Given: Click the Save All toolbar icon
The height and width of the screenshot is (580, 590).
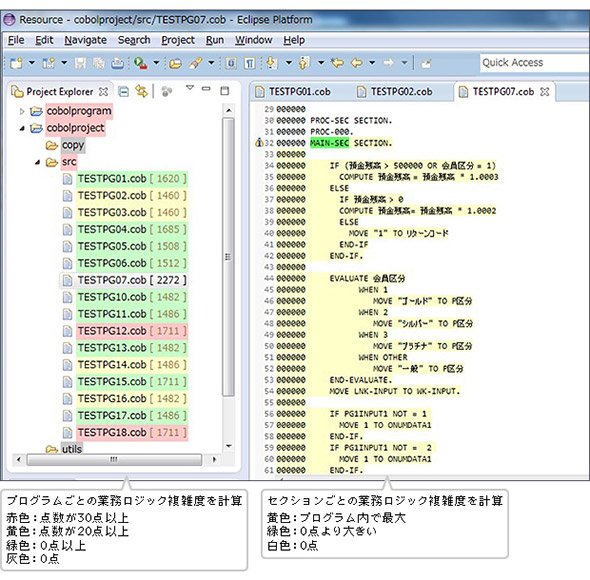Looking at the screenshot, I should (99, 63).
